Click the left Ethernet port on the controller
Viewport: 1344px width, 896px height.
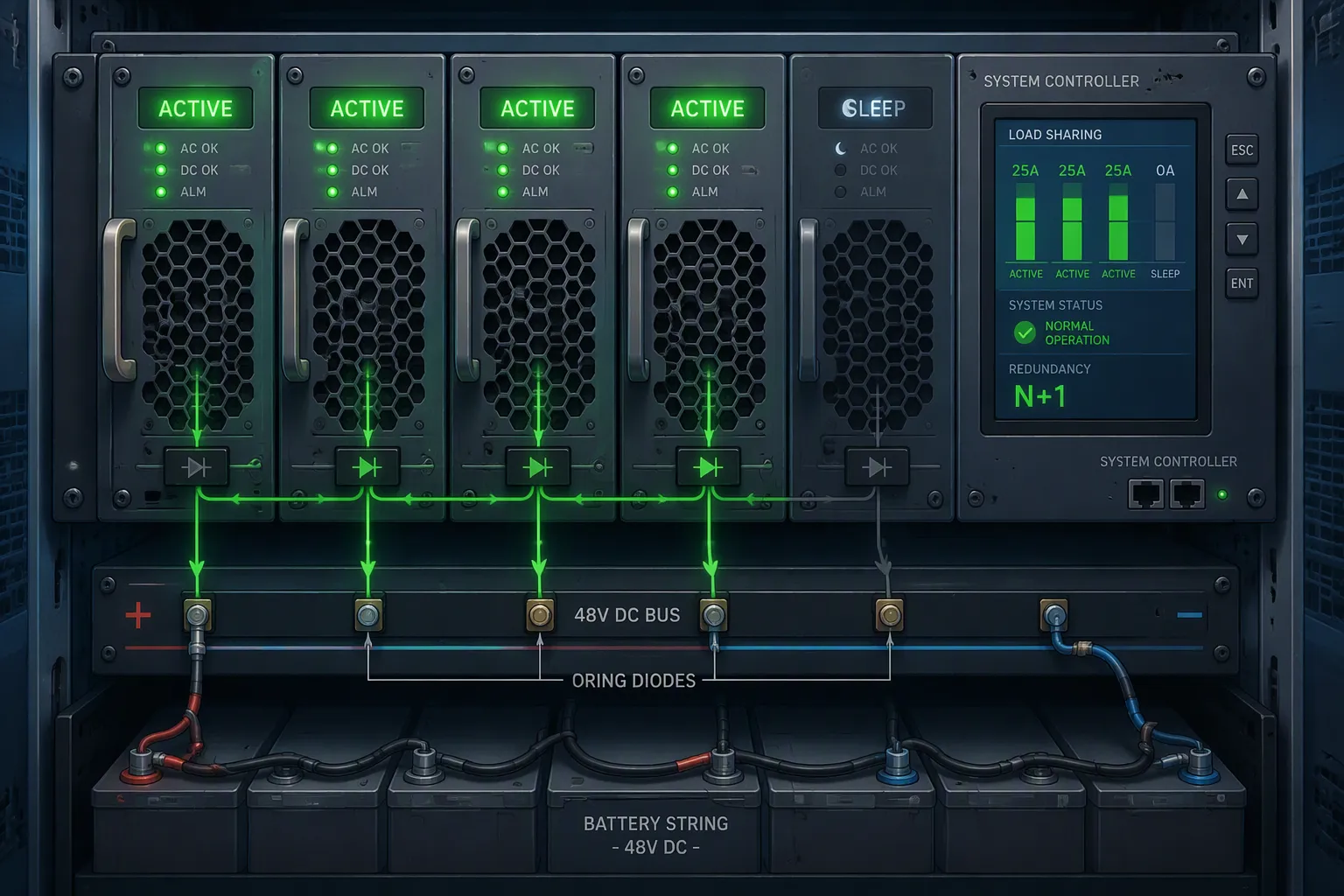pos(1146,494)
